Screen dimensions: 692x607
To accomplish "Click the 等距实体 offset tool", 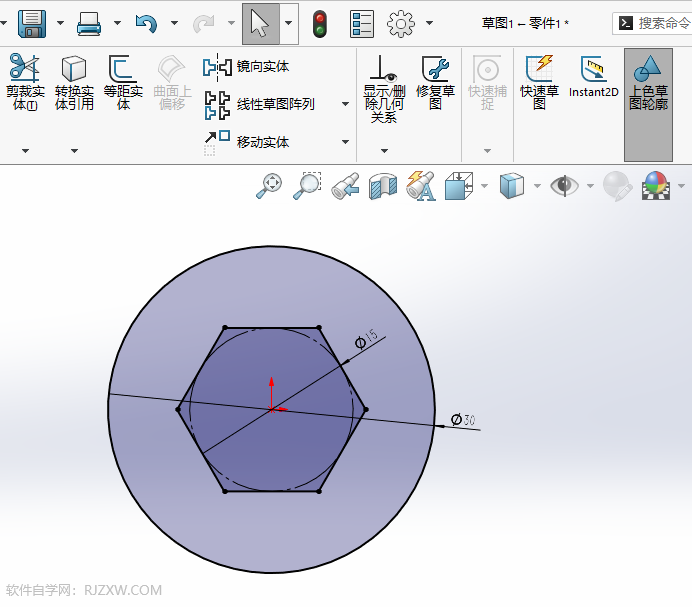I will (x=123, y=82).
